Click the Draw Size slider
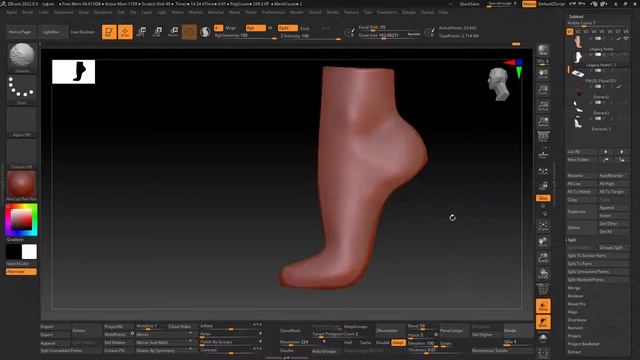 [389, 36]
